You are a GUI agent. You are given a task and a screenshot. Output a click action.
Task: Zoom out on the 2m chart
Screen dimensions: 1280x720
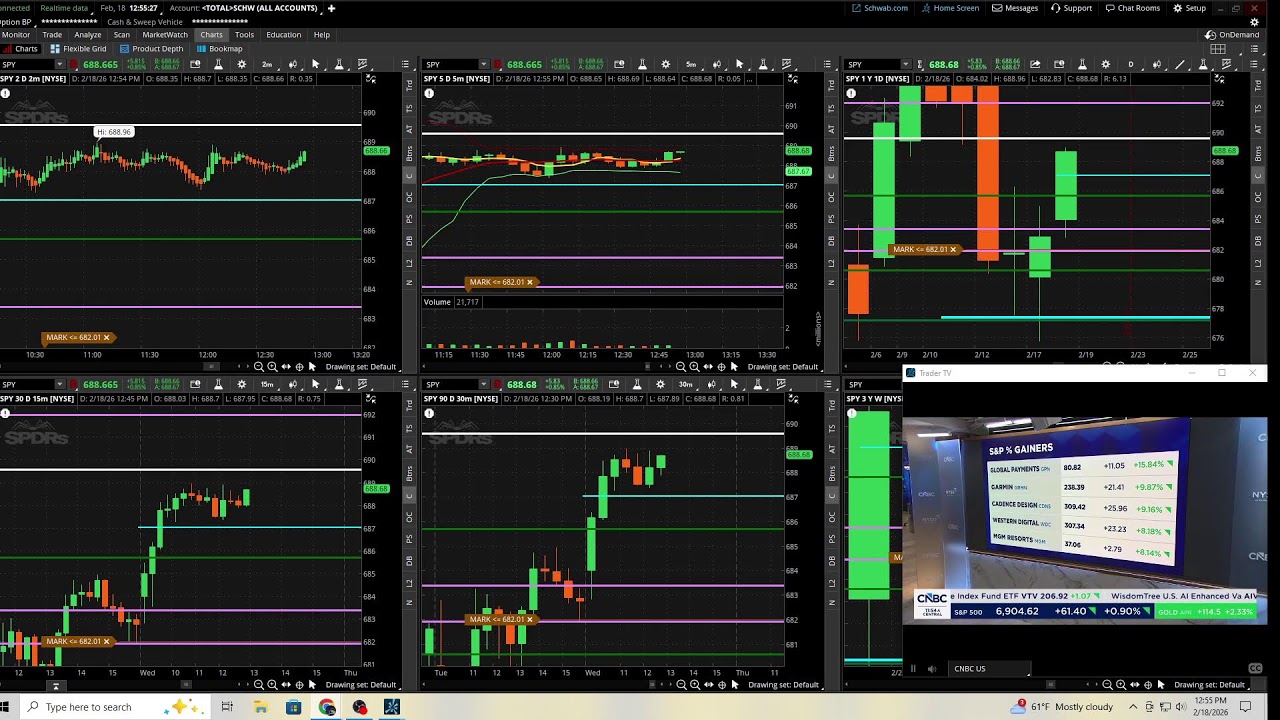[x=259, y=367]
